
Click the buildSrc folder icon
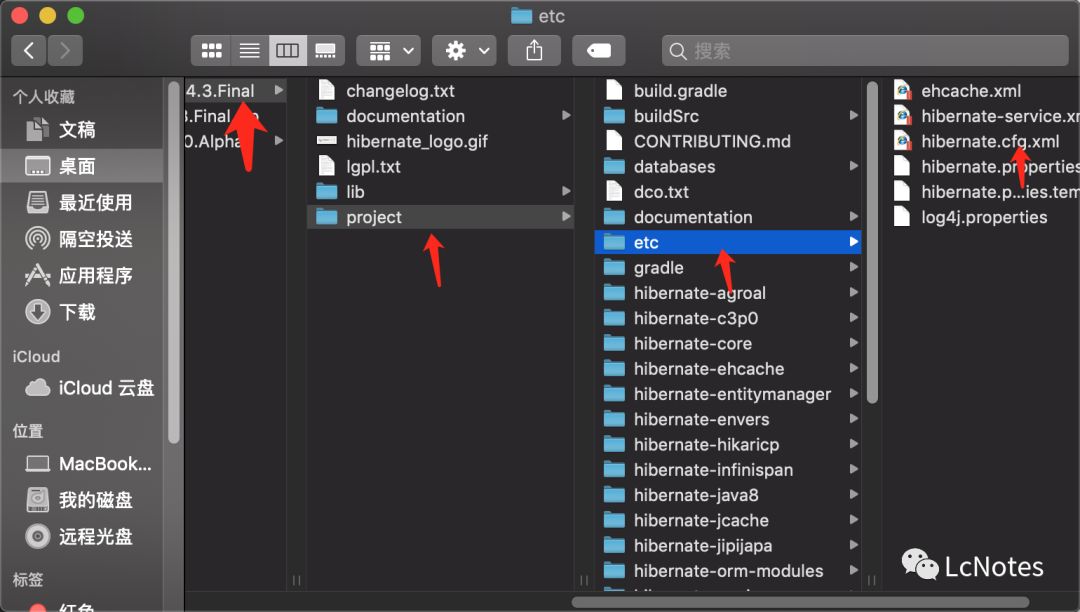[x=614, y=116]
